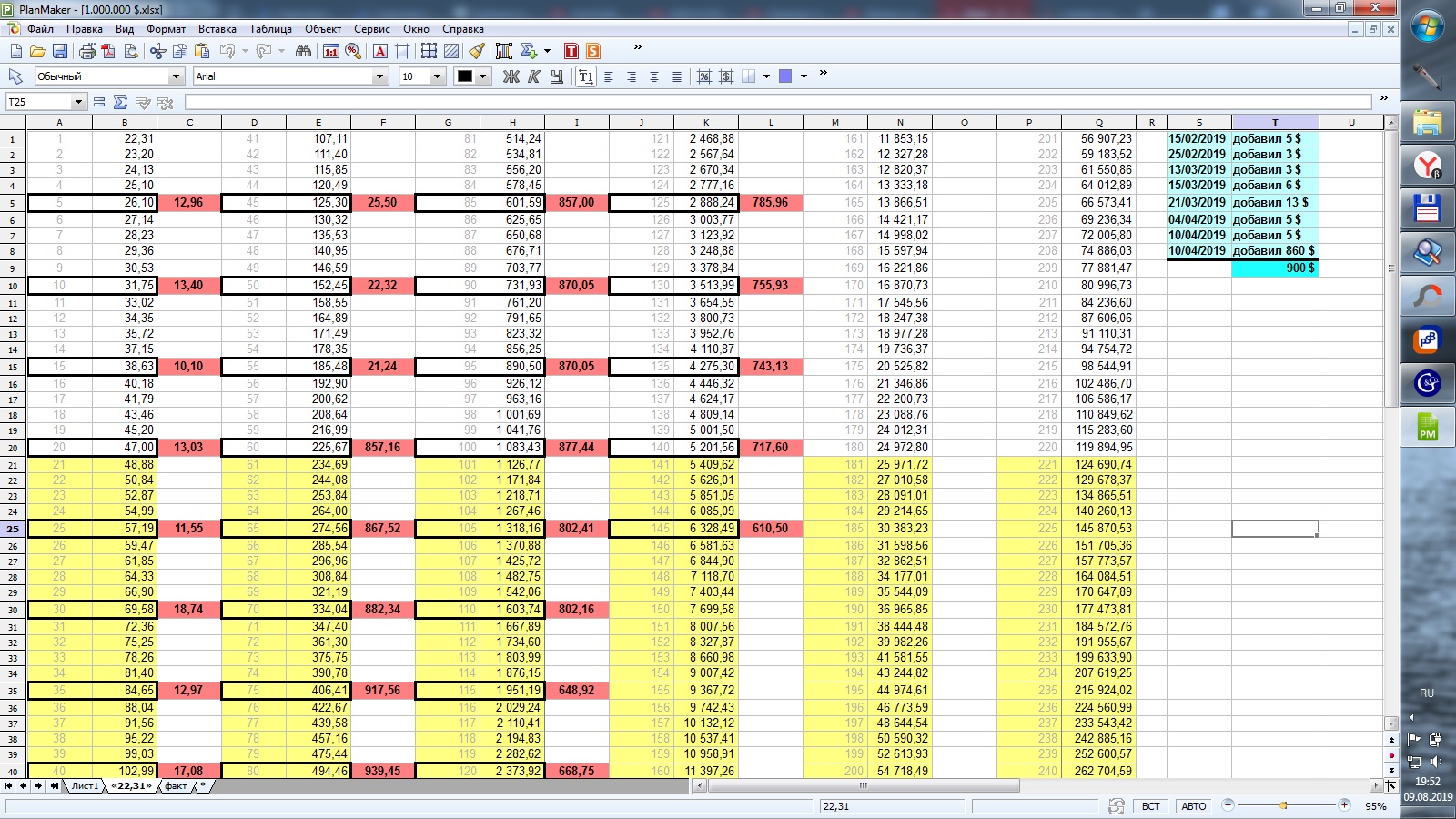Open the Arial font name dropdown

coord(380,76)
